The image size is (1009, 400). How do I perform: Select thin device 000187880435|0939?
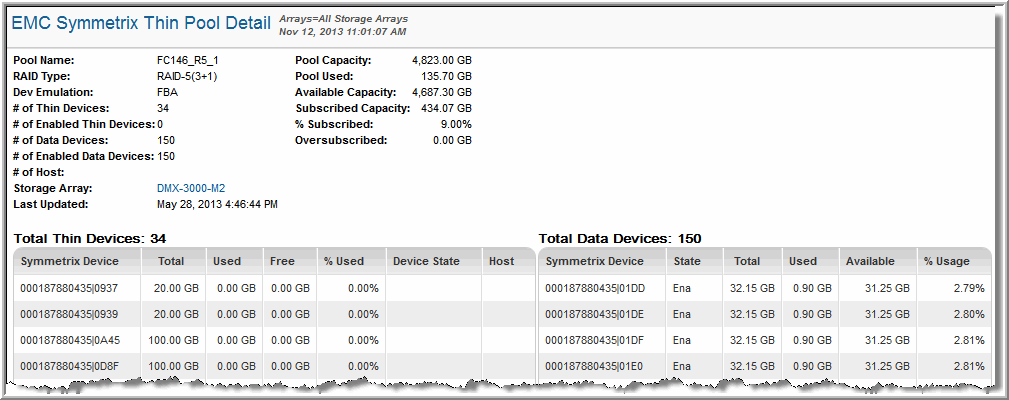click(x=69, y=315)
